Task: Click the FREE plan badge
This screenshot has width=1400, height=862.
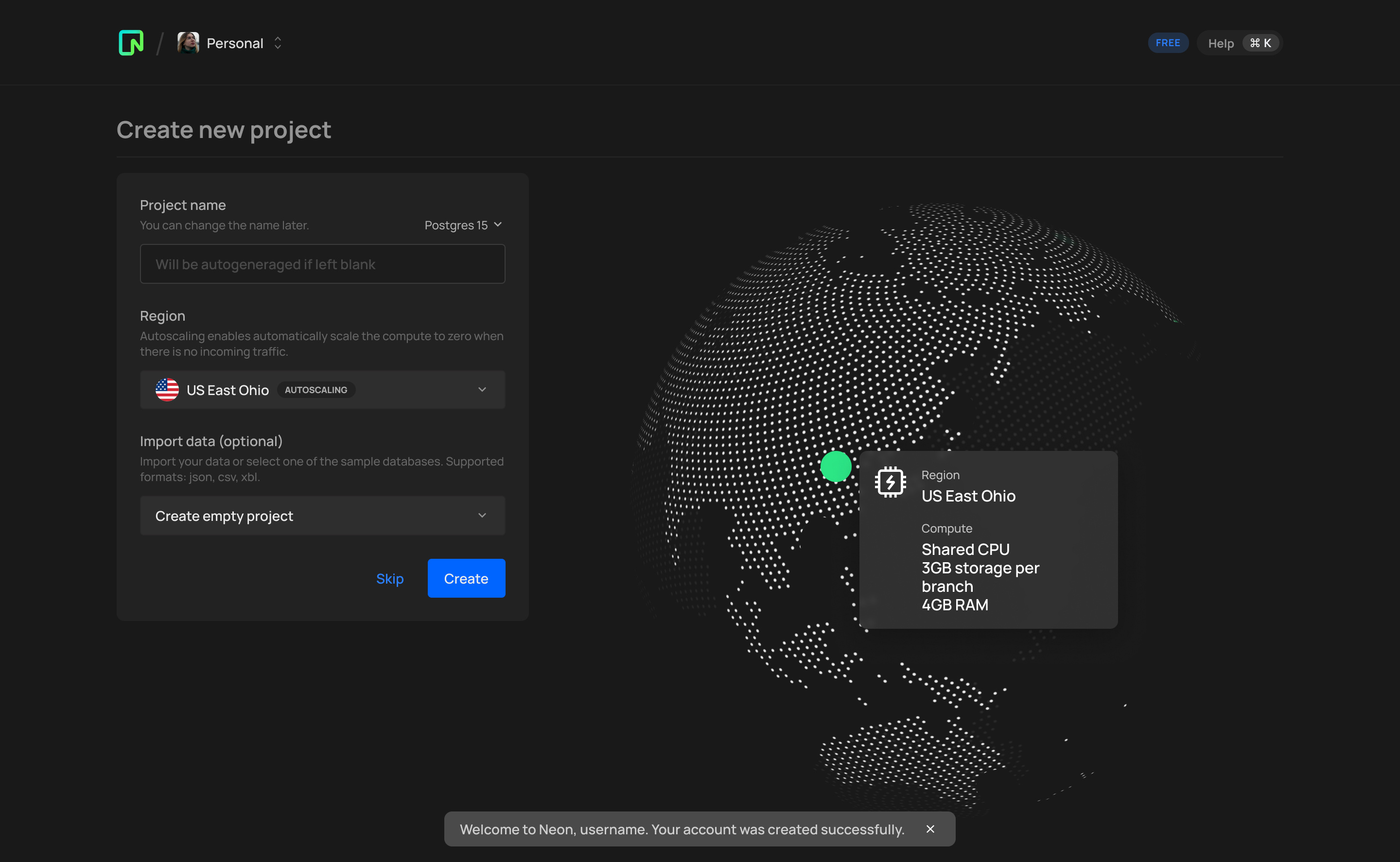Action: pos(1168,42)
